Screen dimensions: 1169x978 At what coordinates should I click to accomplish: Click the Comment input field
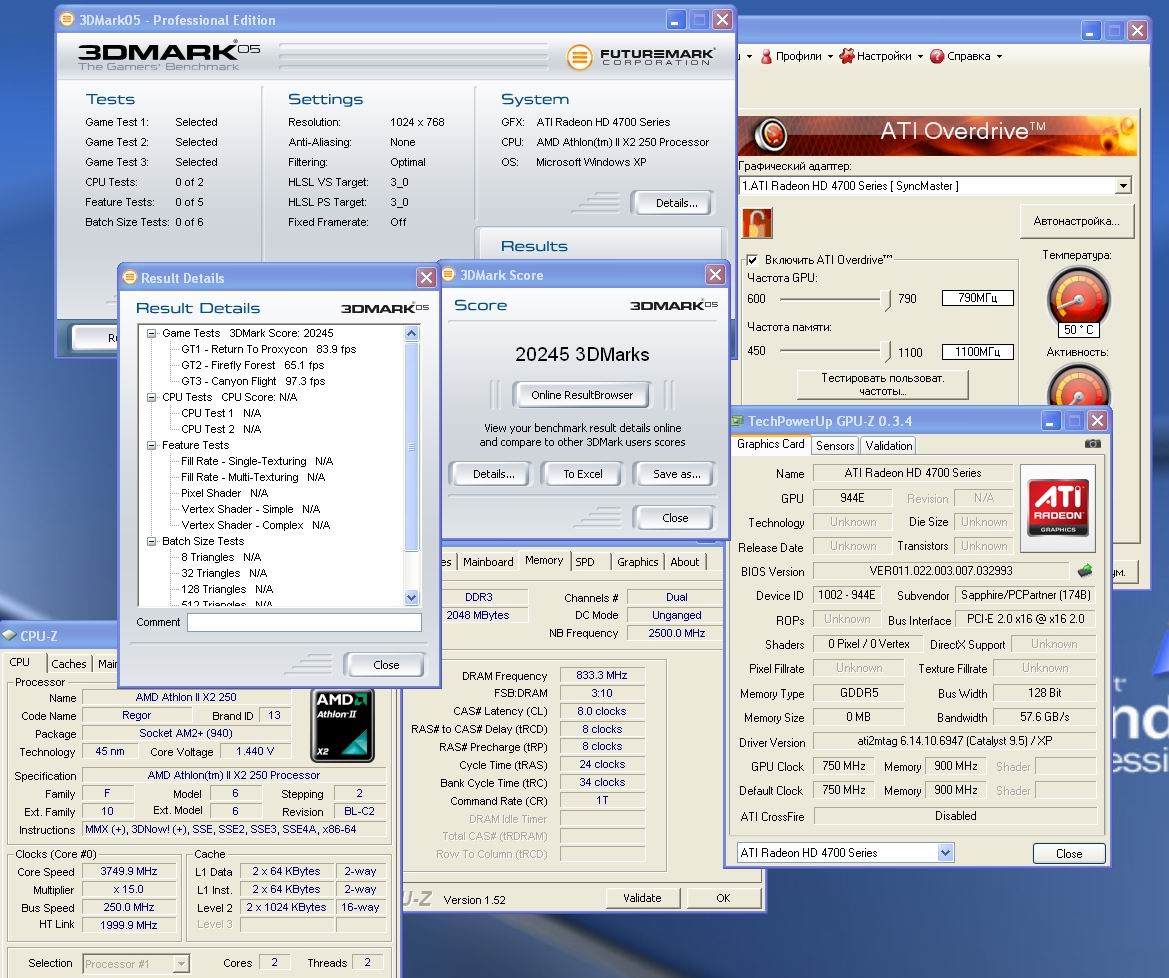tap(304, 622)
